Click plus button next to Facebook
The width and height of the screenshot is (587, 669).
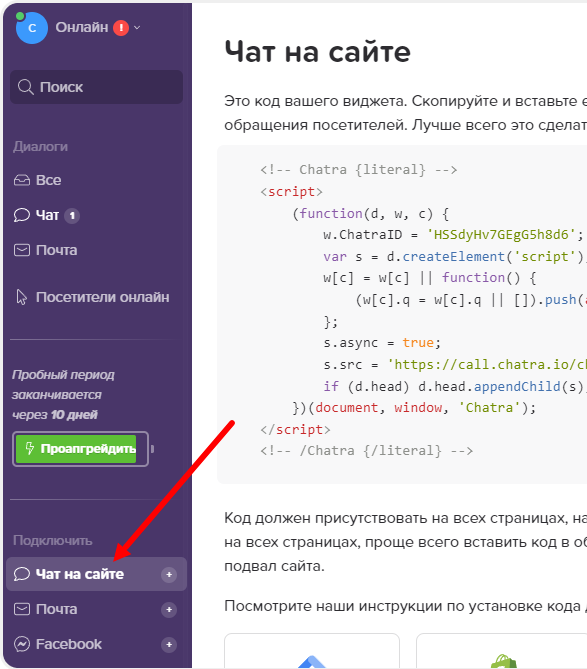169,645
